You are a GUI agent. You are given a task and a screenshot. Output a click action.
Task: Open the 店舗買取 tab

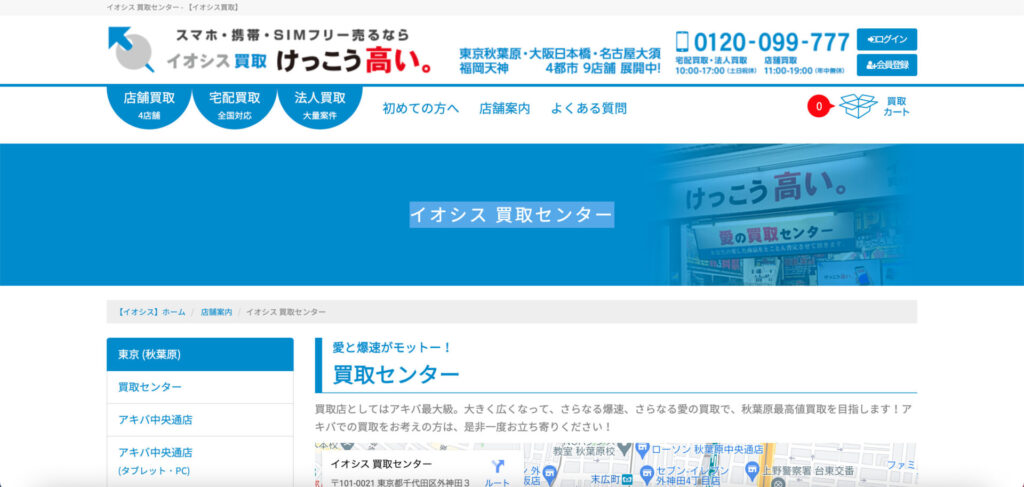tap(149, 106)
